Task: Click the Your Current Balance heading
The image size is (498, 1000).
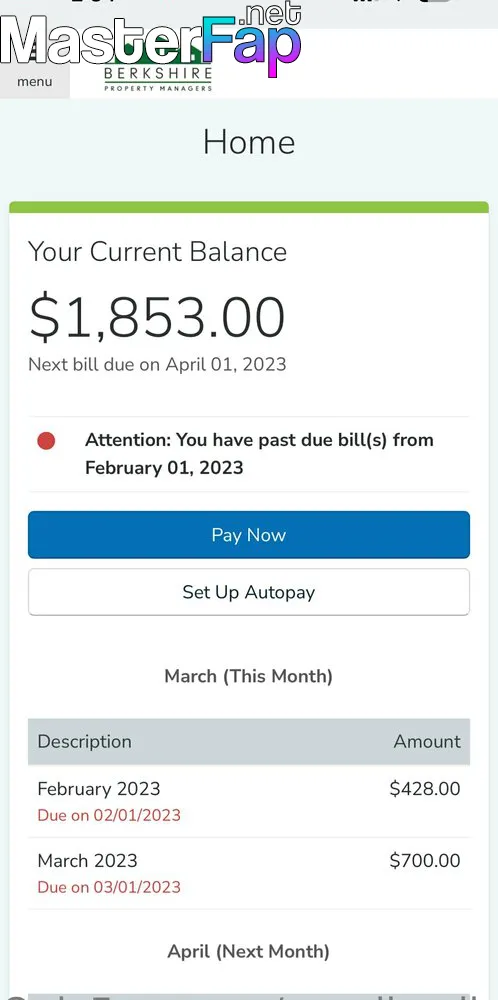Action: [x=157, y=252]
